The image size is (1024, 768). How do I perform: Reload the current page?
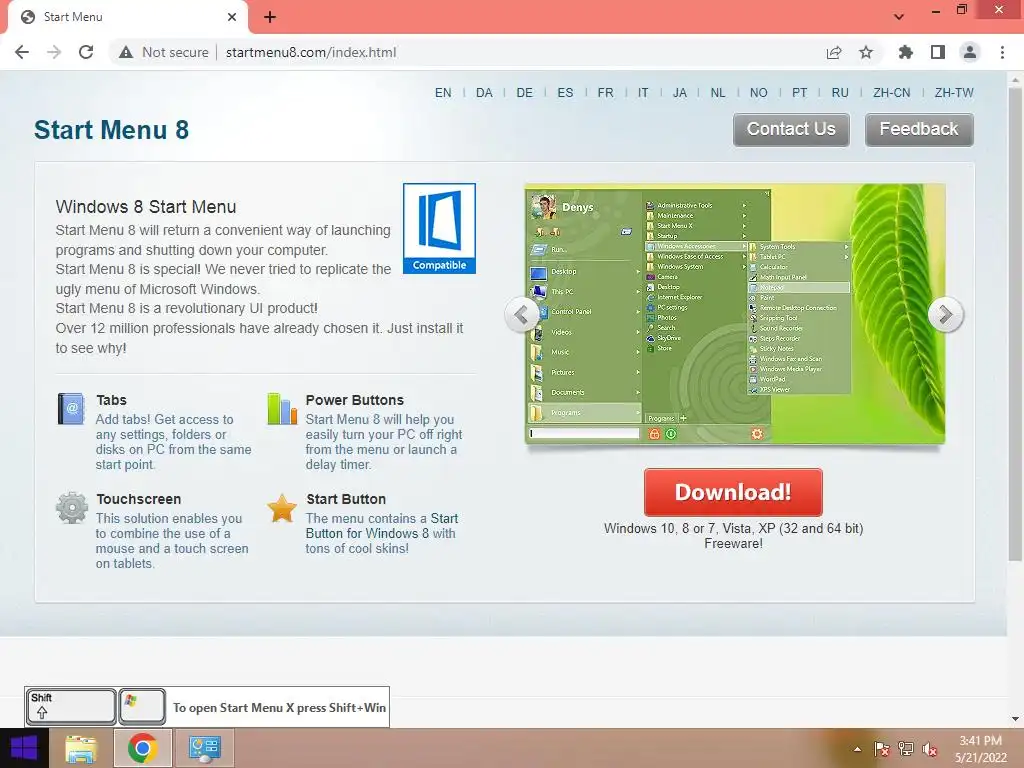(x=86, y=52)
